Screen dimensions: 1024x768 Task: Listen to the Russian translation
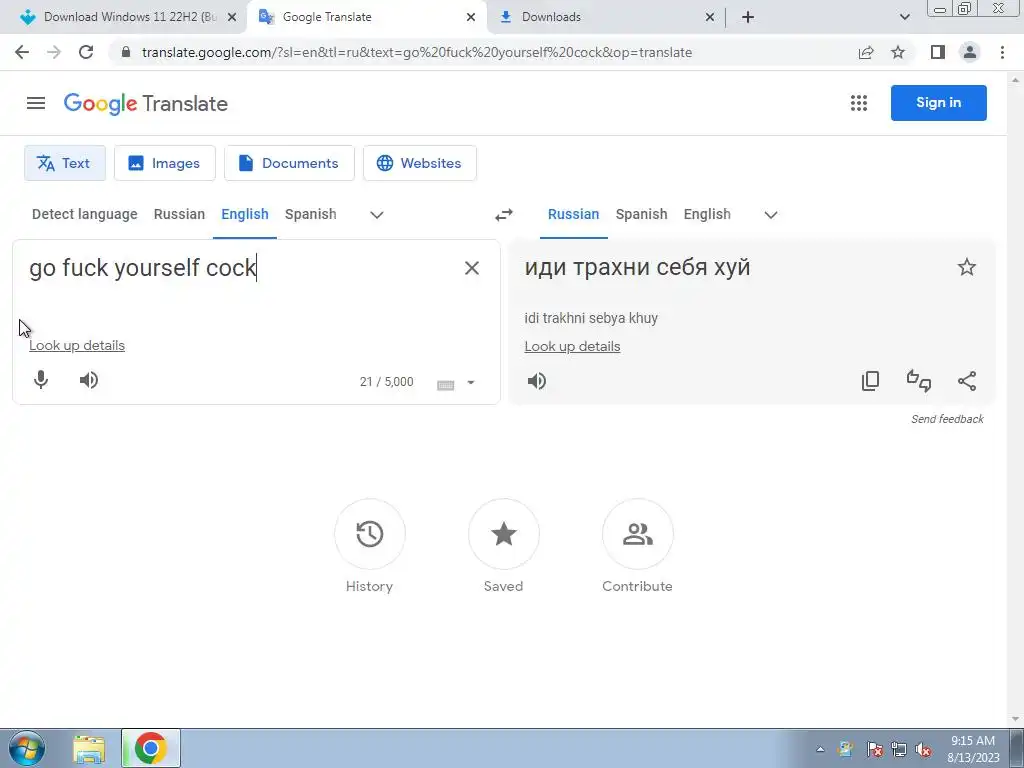point(537,381)
